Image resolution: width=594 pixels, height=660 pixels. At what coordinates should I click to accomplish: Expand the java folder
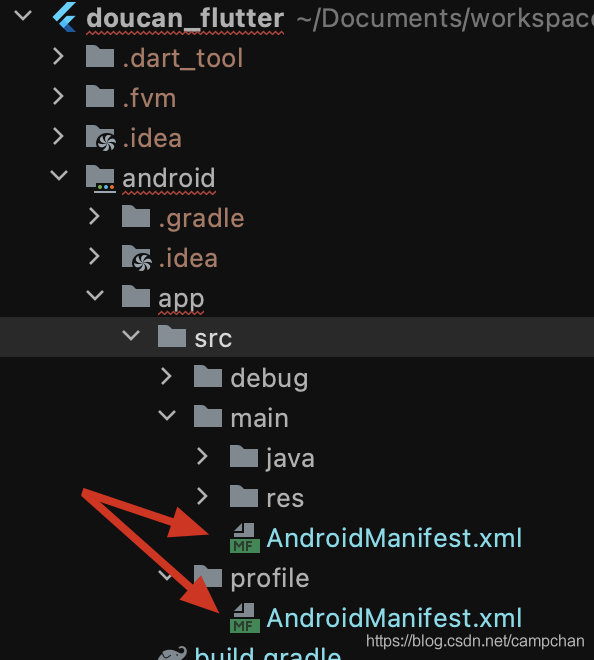click(x=202, y=457)
